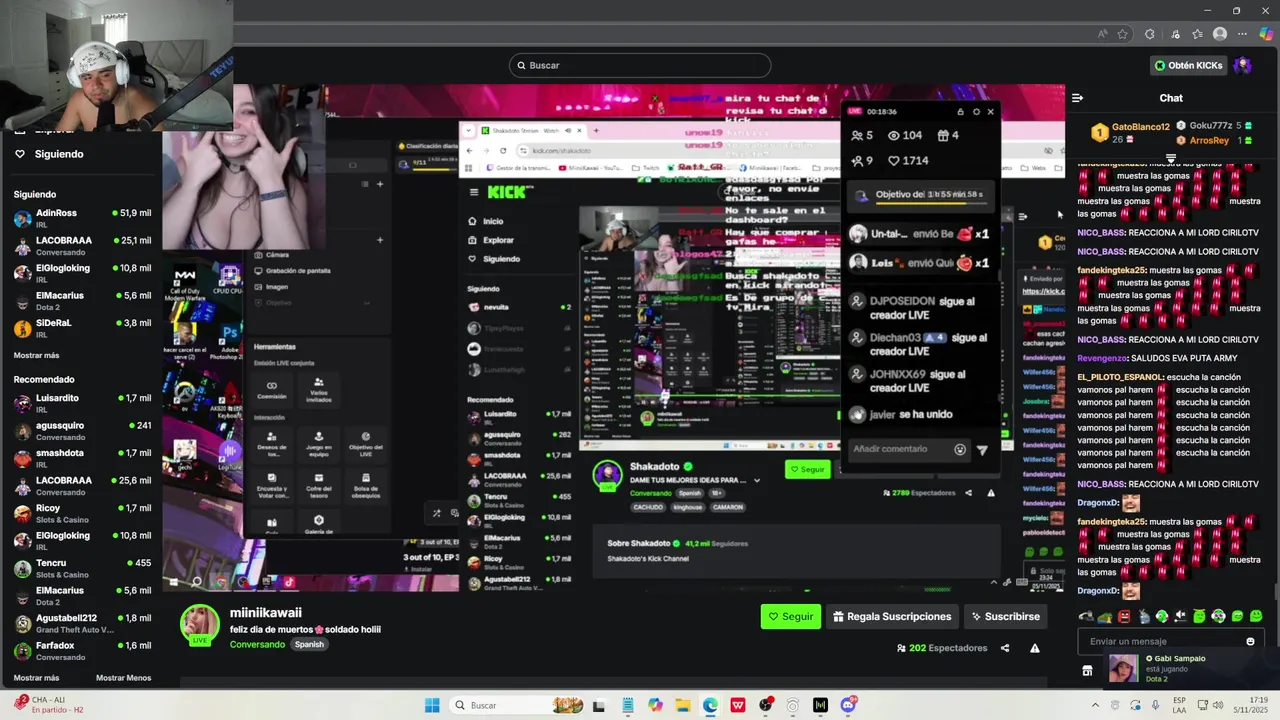Open the ESP LAA language indicator in the tray
The width and height of the screenshot is (1280, 720).
(x=1180, y=705)
